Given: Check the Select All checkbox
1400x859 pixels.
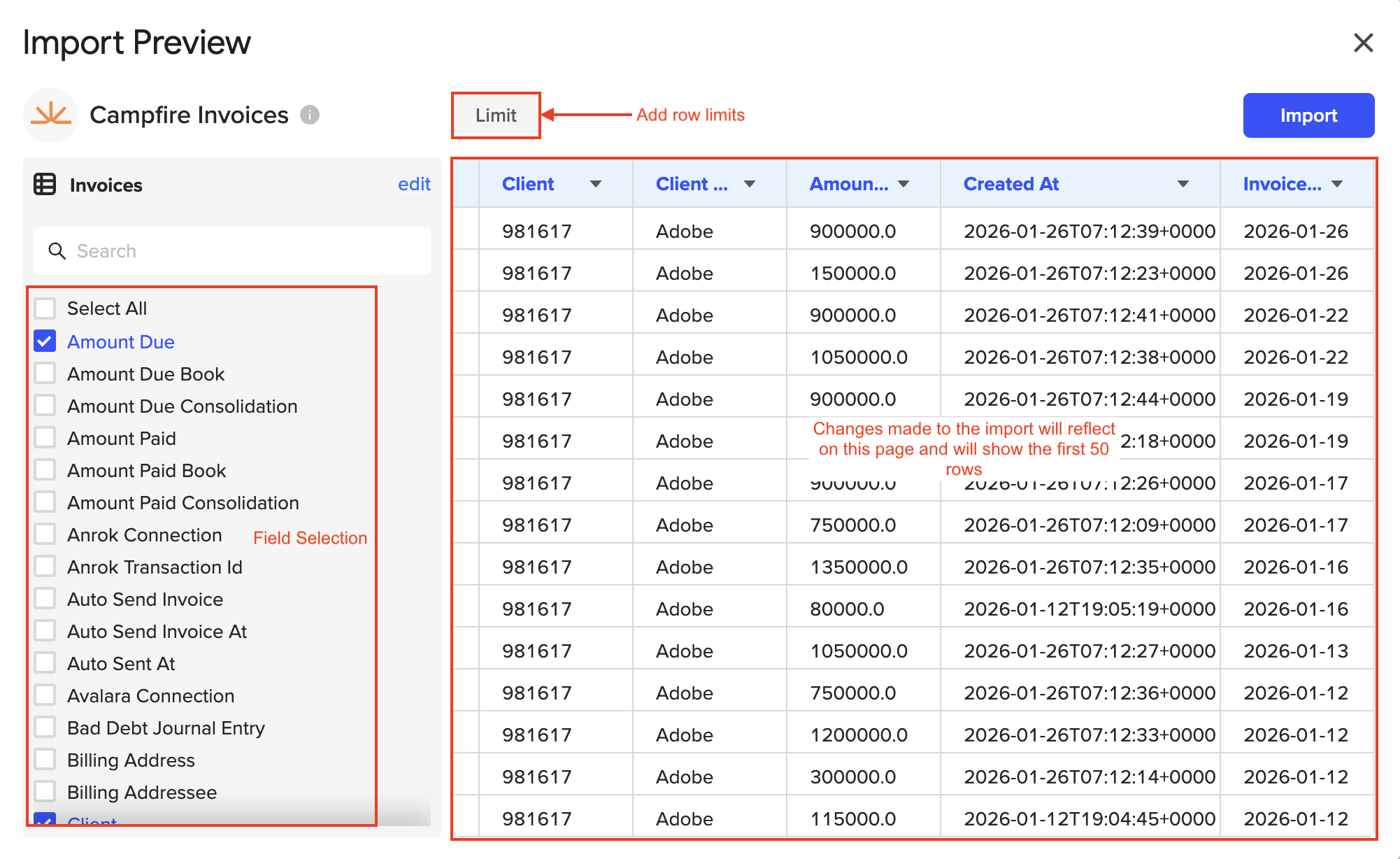Looking at the screenshot, I should coord(45,308).
